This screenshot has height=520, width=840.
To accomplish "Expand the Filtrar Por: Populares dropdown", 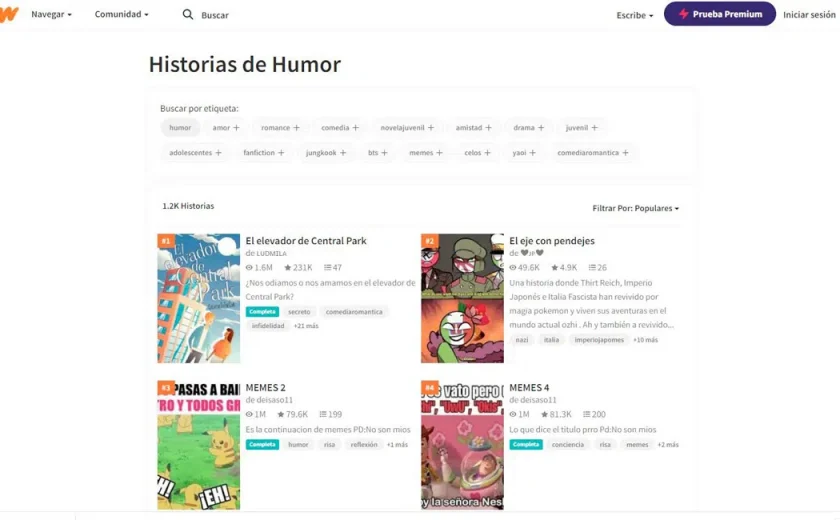I will point(635,208).
